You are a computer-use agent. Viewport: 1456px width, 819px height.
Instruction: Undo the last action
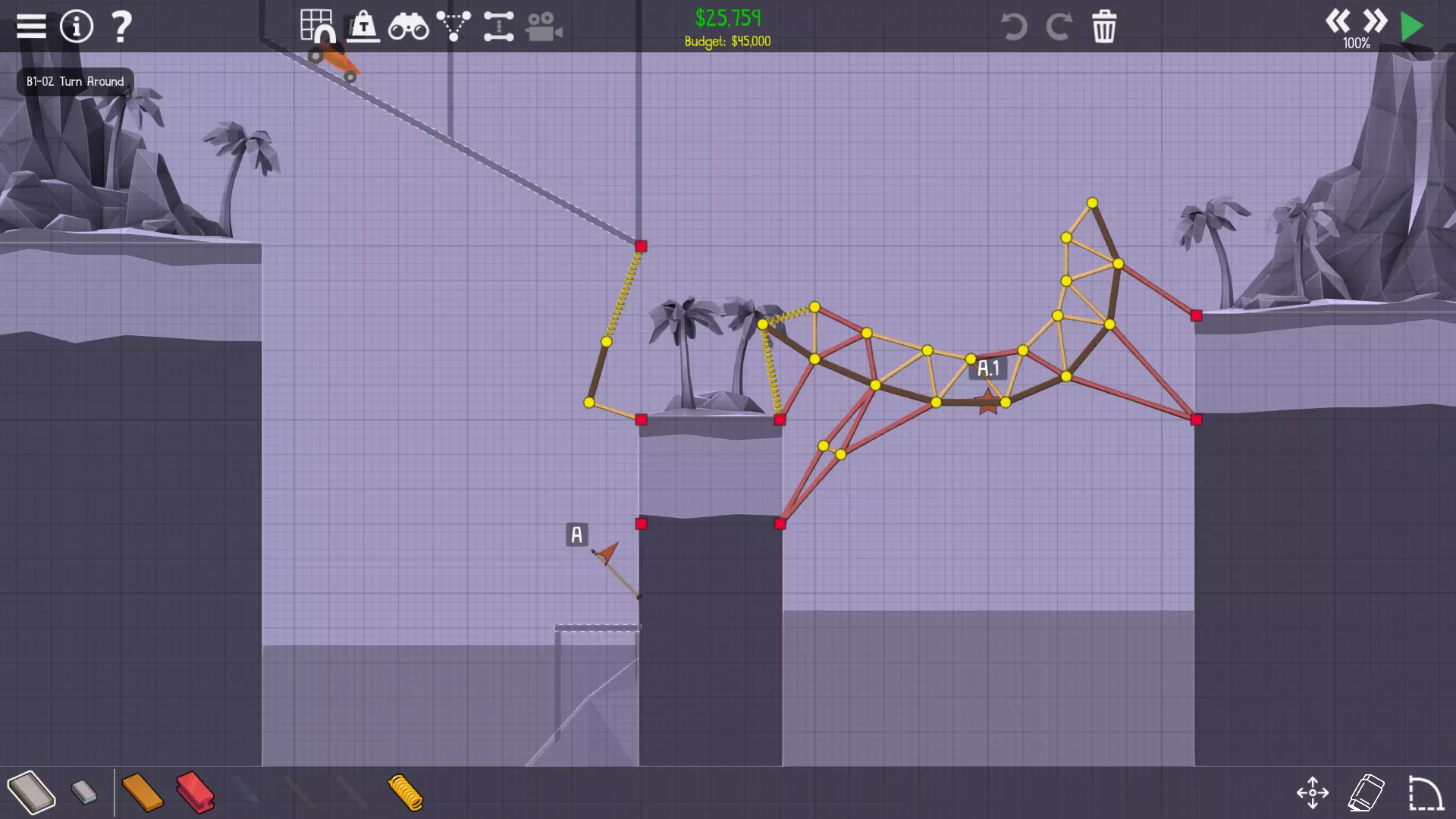pos(1013,27)
